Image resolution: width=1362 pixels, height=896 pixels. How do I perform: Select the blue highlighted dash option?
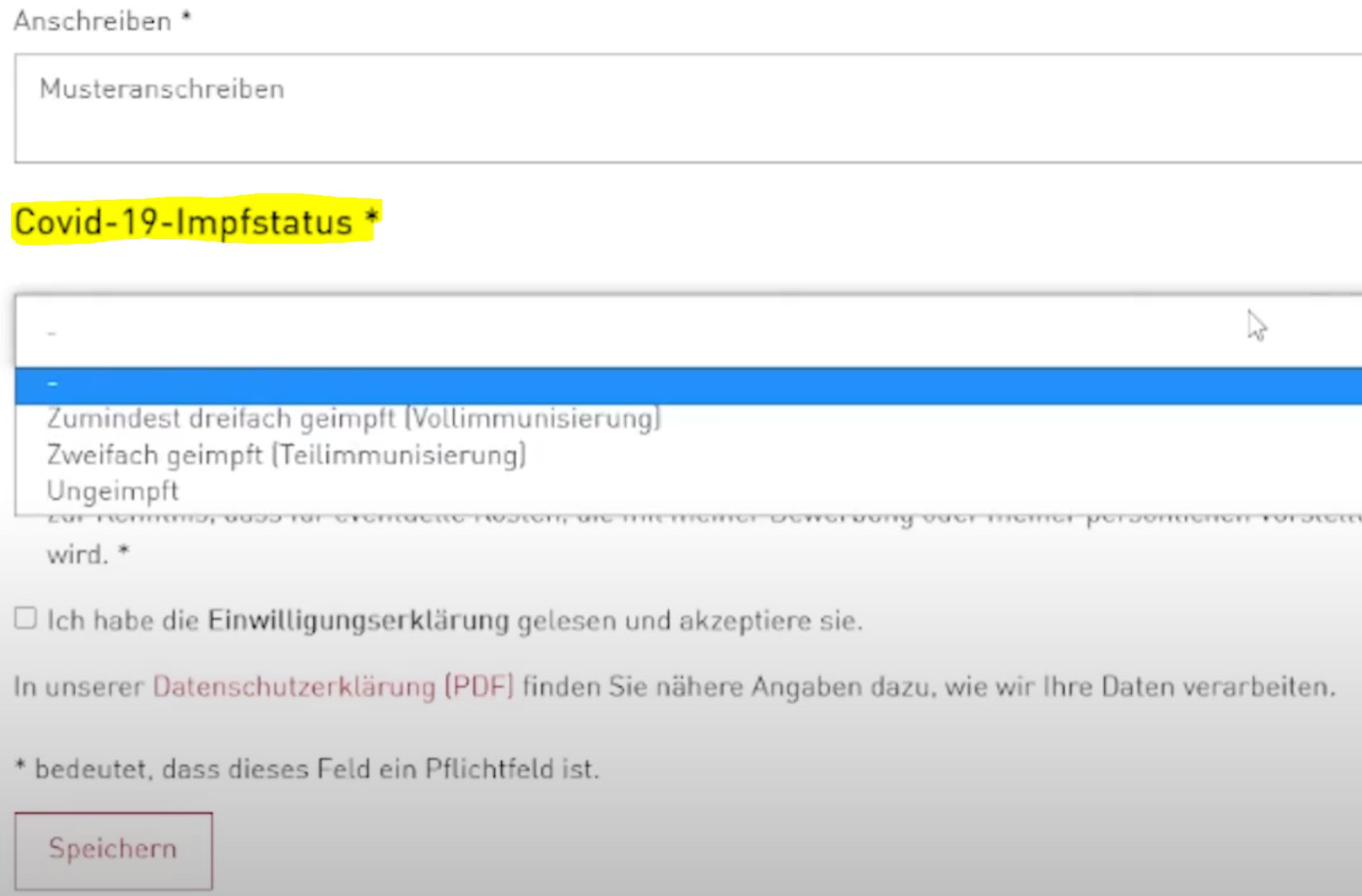coord(685,385)
